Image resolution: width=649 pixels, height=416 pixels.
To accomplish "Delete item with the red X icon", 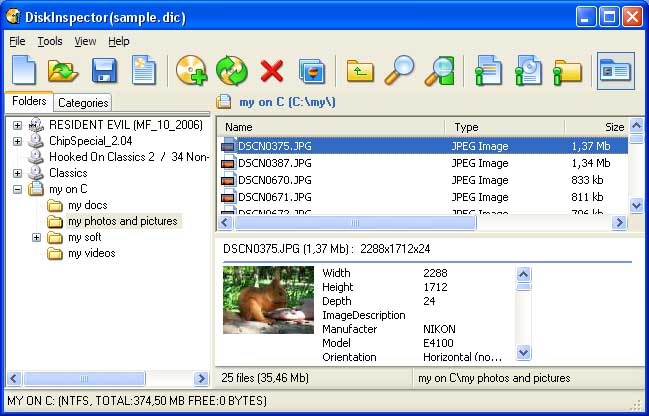I will pos(272,71).
